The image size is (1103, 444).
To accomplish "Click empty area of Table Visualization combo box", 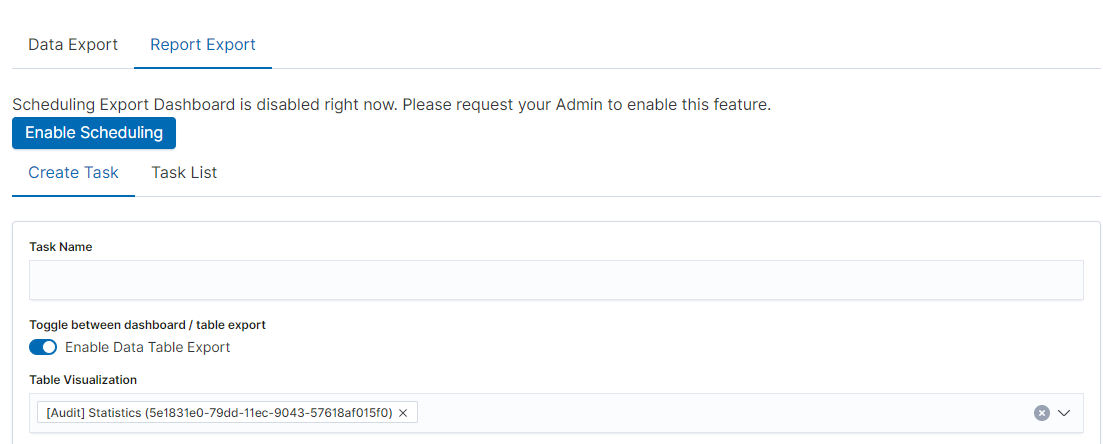I will tap(720, 413).
